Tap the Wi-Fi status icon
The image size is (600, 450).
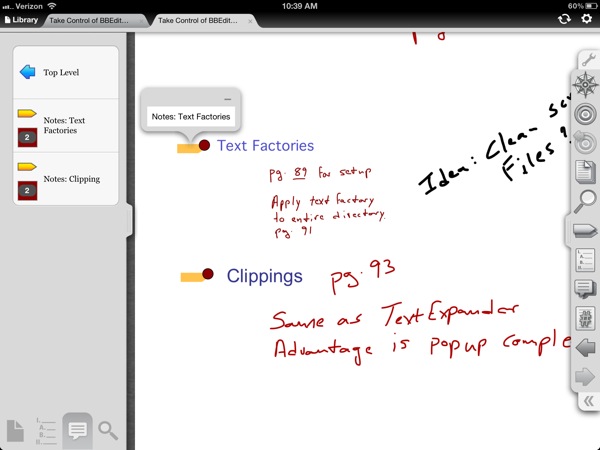pos(52,6)
